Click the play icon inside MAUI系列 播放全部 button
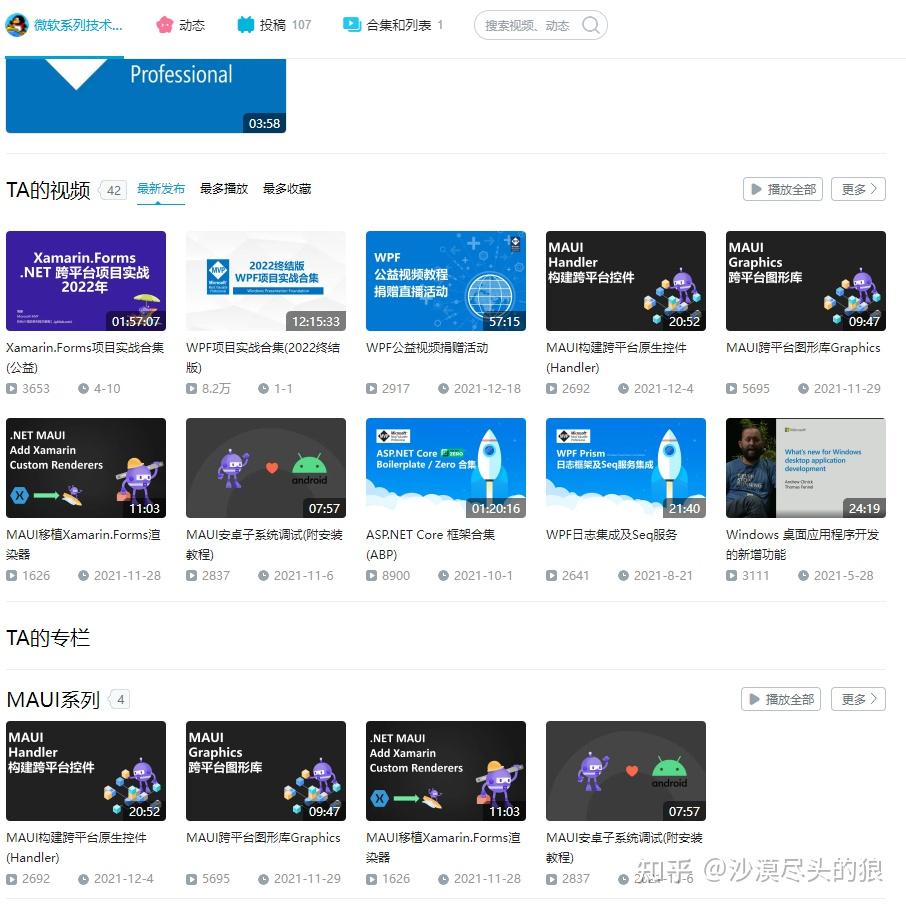Viewport: 906px width, 907px height. point(756,699)
